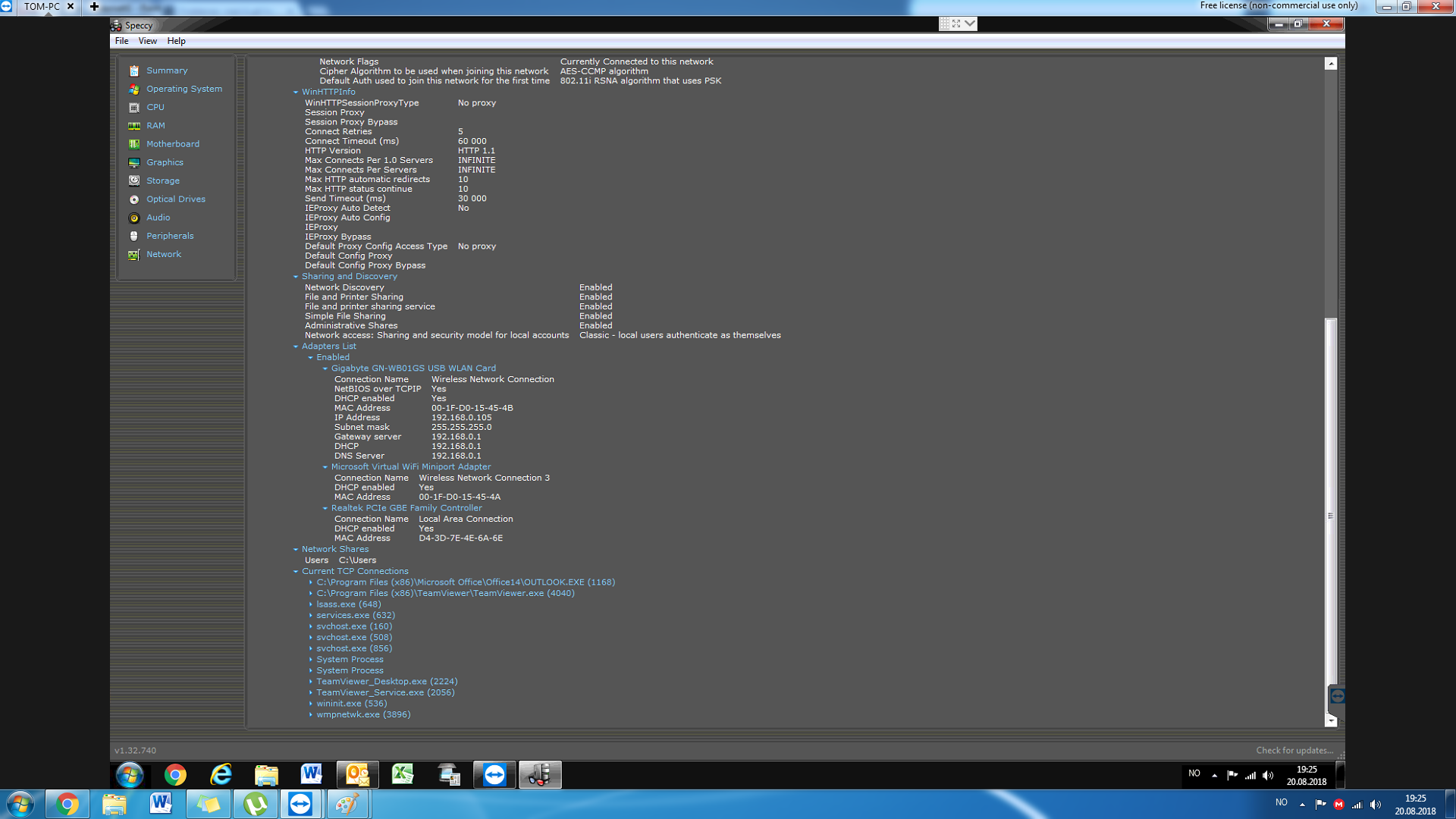1456x819 pixels.
Task: Select MAC Address D4-3D-7E-4E-6A-6E value
Action: click(460, 538)
